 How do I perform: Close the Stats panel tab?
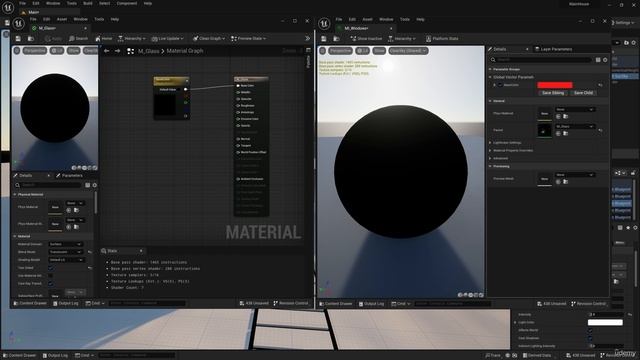point(141,251)
